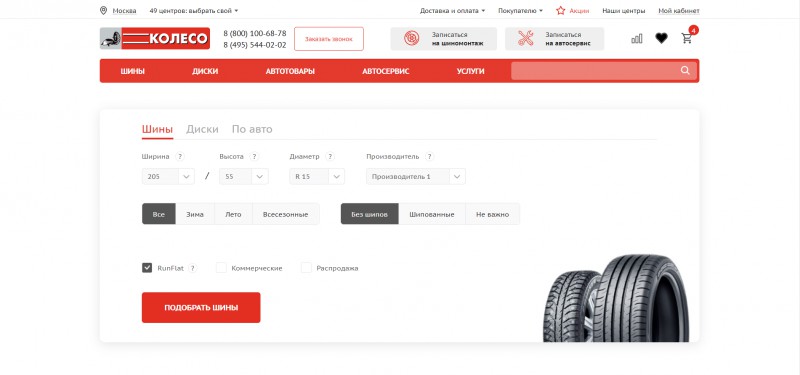Click the location pin icon next to Москва

pyautogui.click(x=104, y=10)
